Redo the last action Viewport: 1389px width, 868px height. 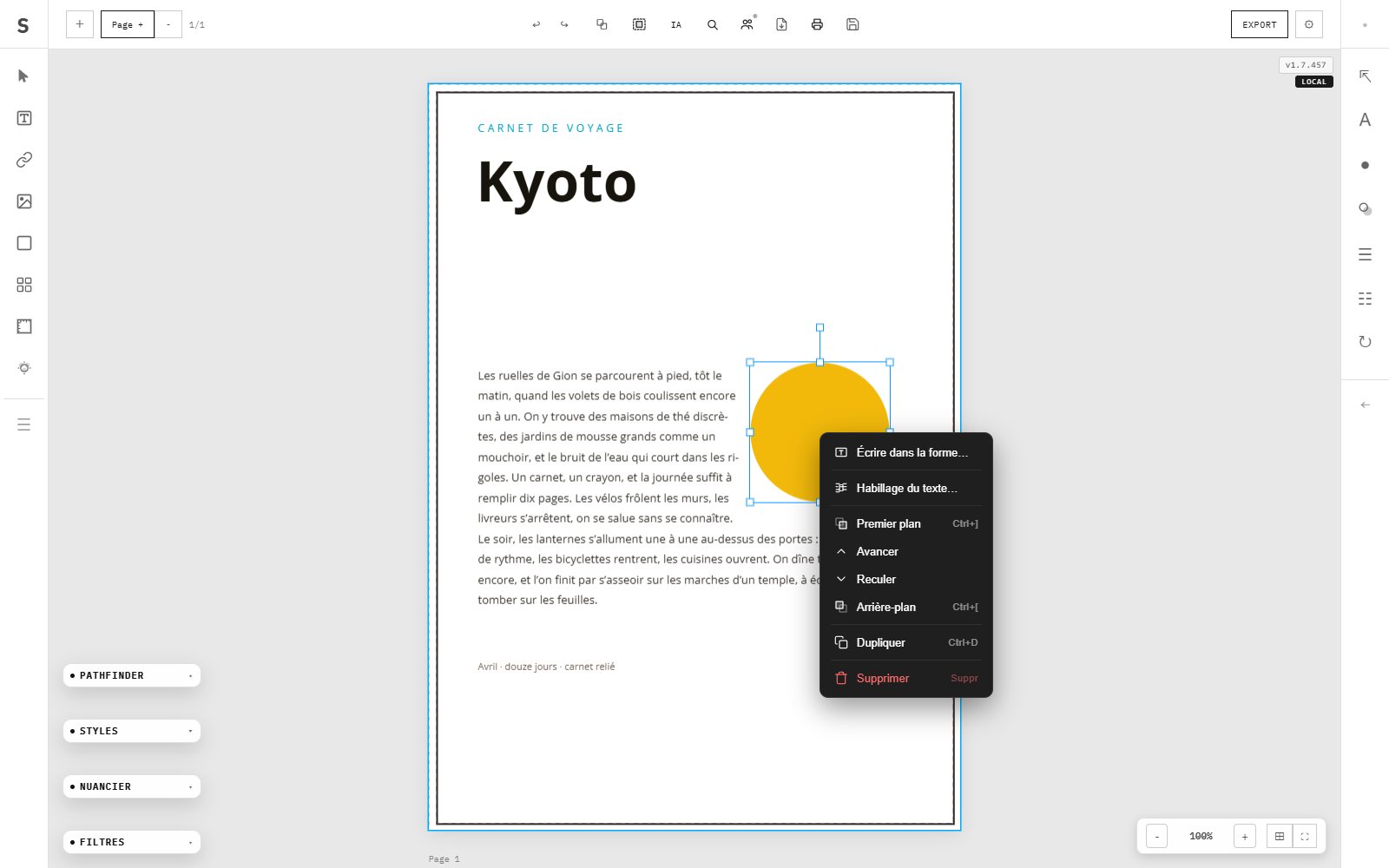(564, 24)
